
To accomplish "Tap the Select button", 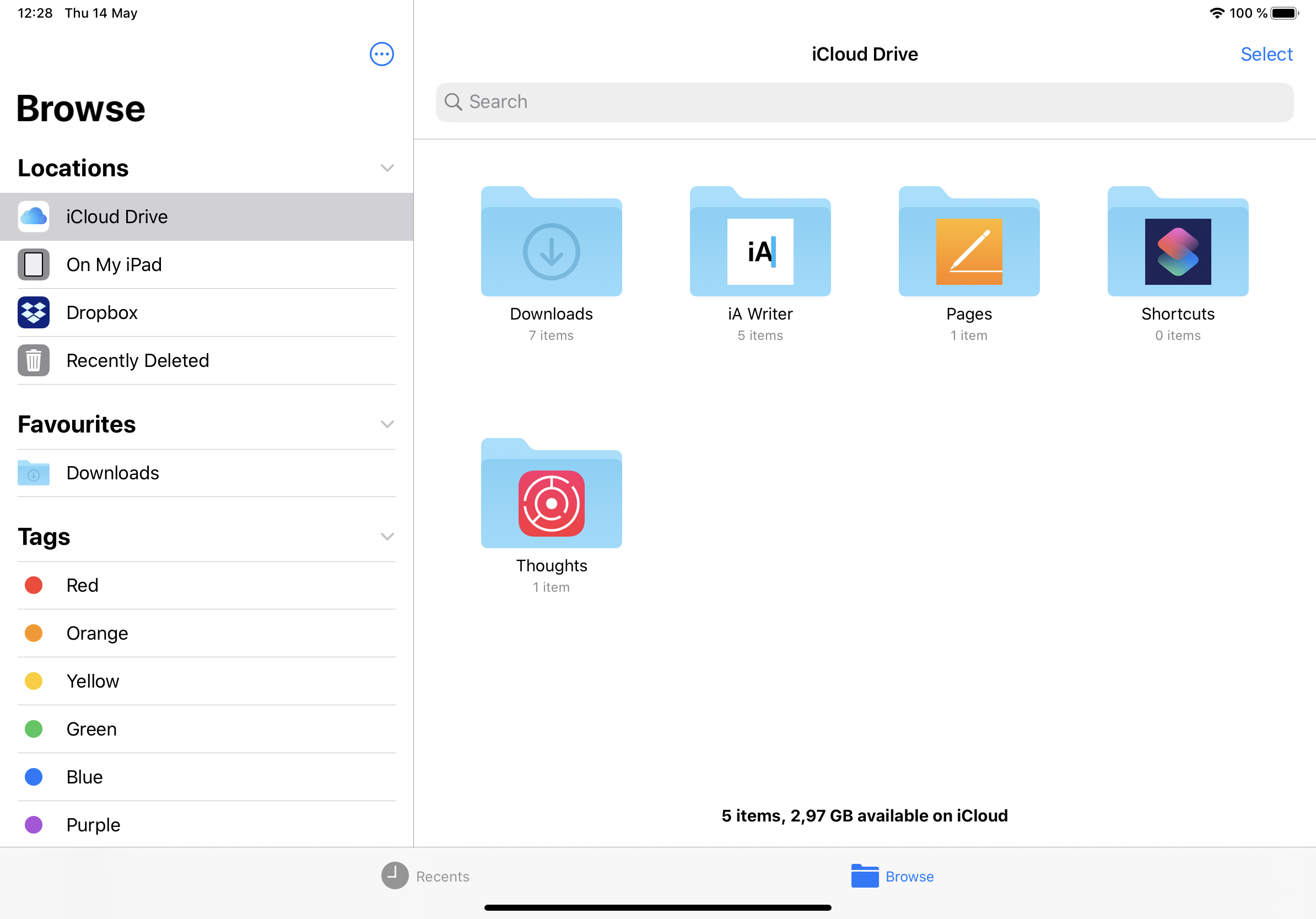I will coord(1267,55).
